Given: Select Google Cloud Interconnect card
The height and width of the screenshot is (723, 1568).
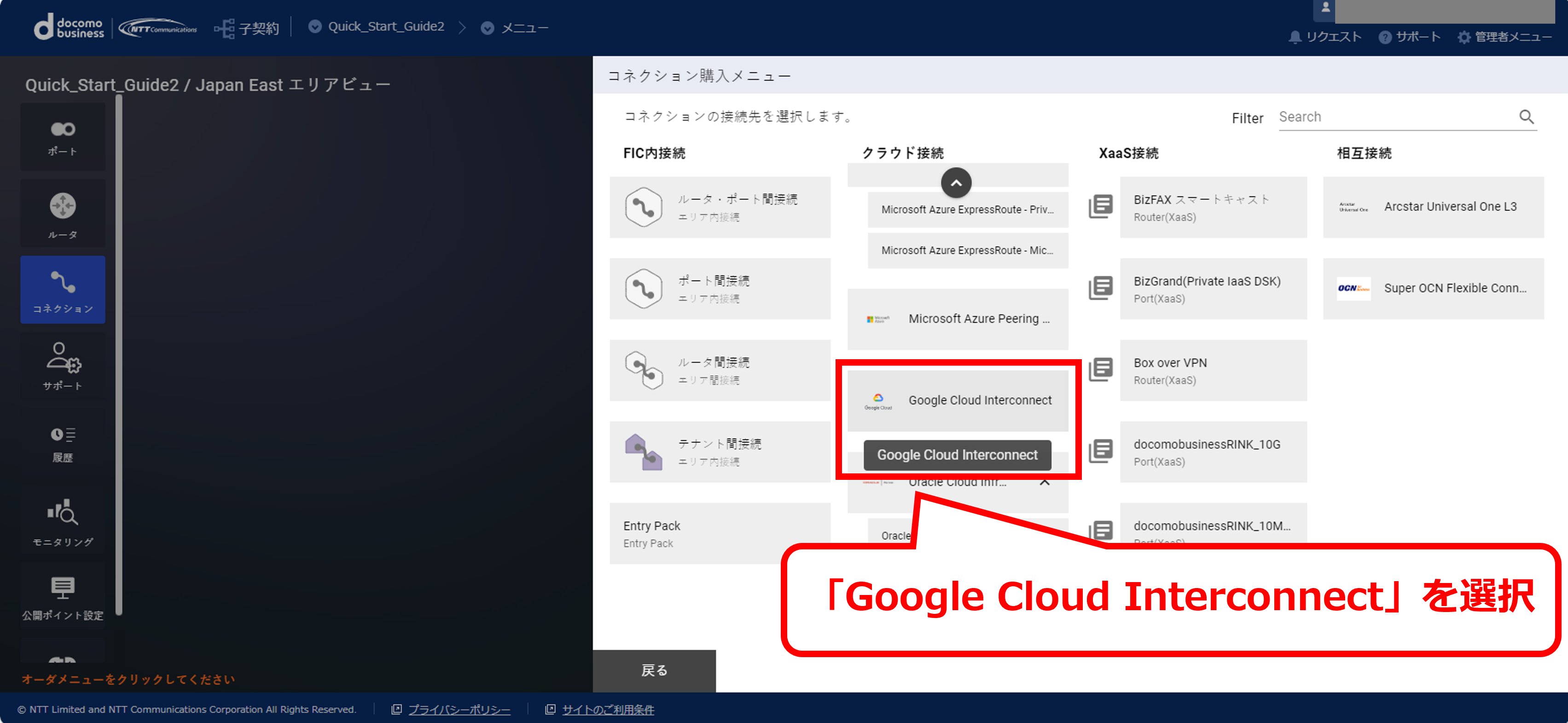Looking at the screenshot, I should click(x=958, y=401).
